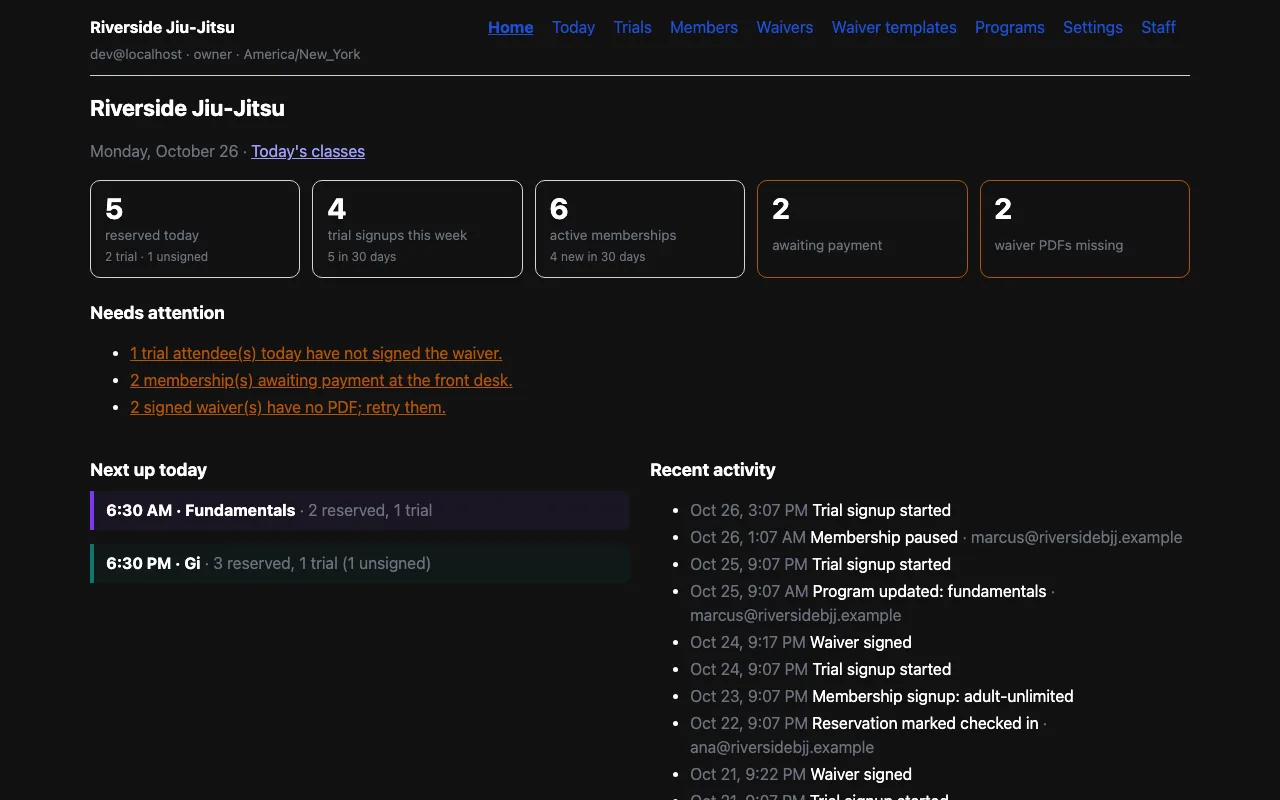Open Settings in the navigation
This screenshot has height=800, width=1280.
(1093, 27)
